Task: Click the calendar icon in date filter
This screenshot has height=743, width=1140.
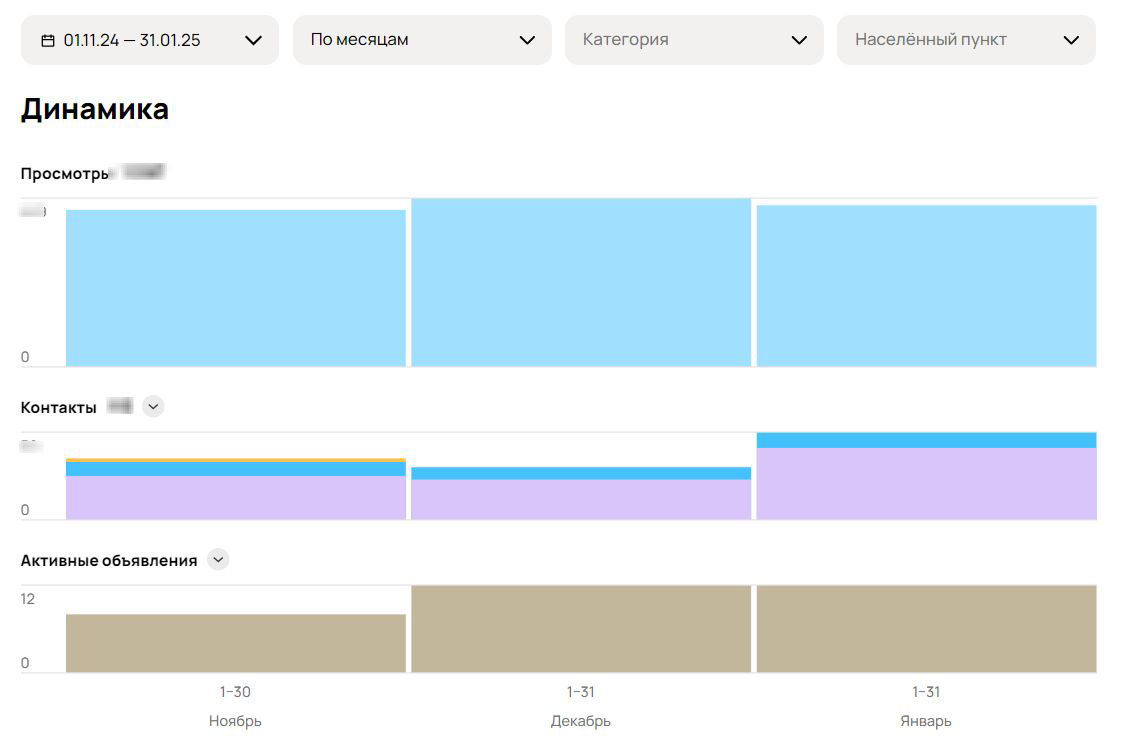Action: [x=48, y=41]
